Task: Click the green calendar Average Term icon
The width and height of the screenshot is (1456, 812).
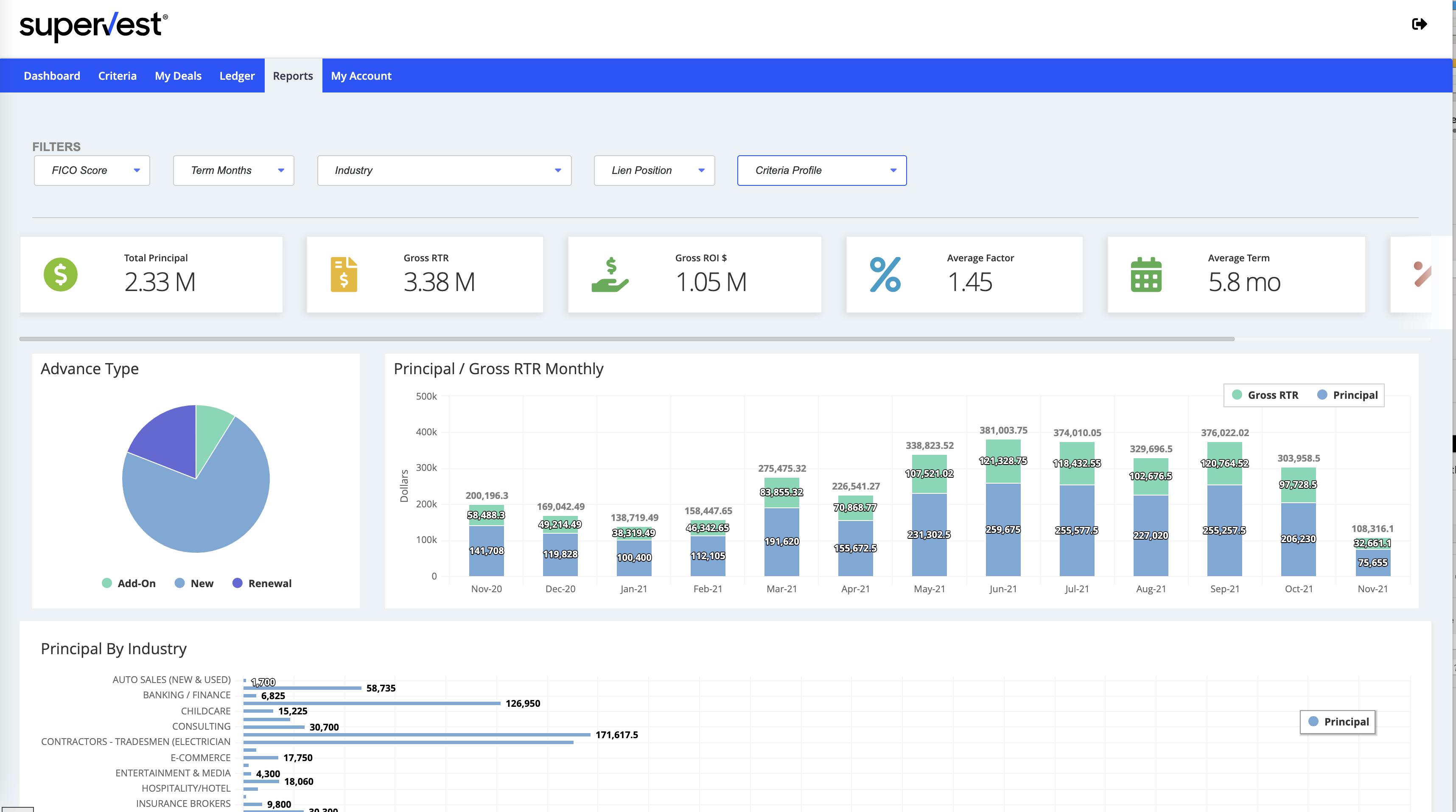Action: [x=1146, y=274]
